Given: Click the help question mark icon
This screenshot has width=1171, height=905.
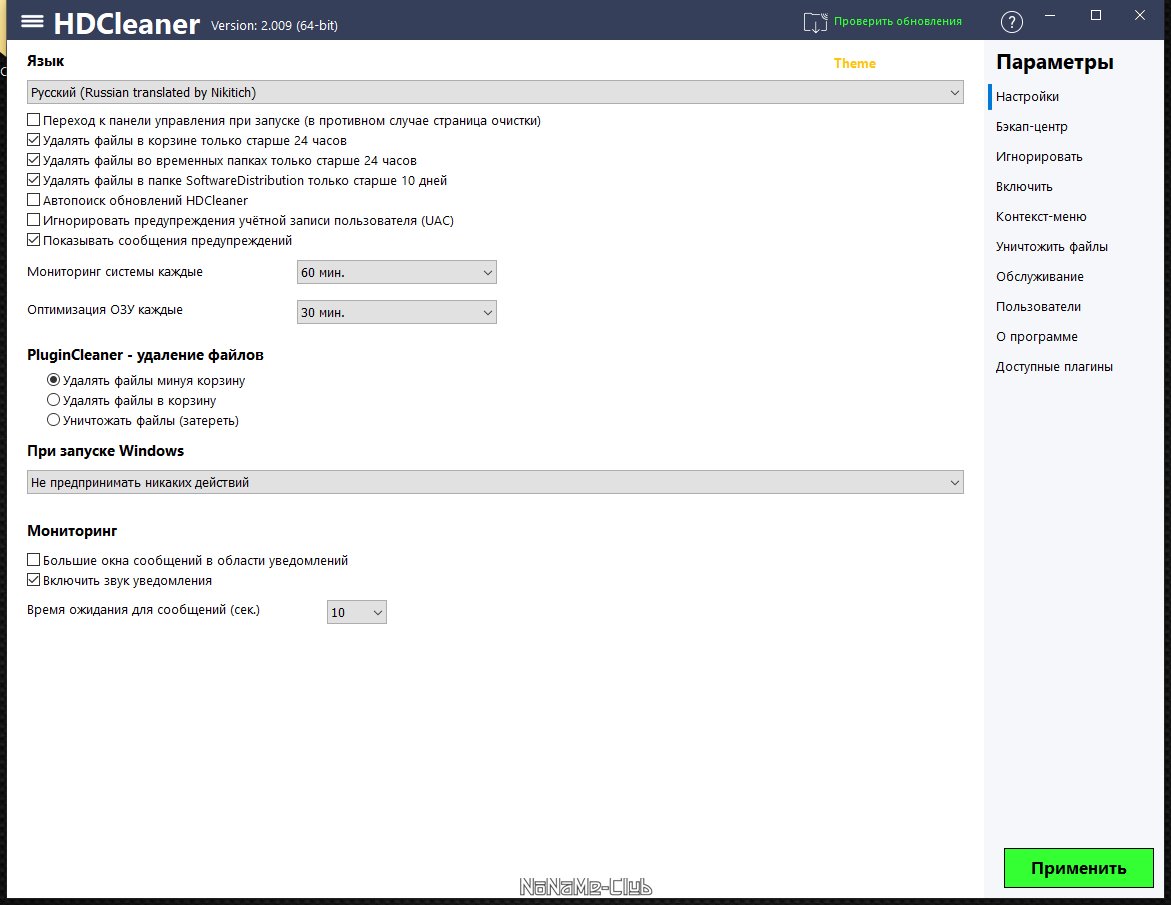Looking at the screenshot, I should 1012,22.
